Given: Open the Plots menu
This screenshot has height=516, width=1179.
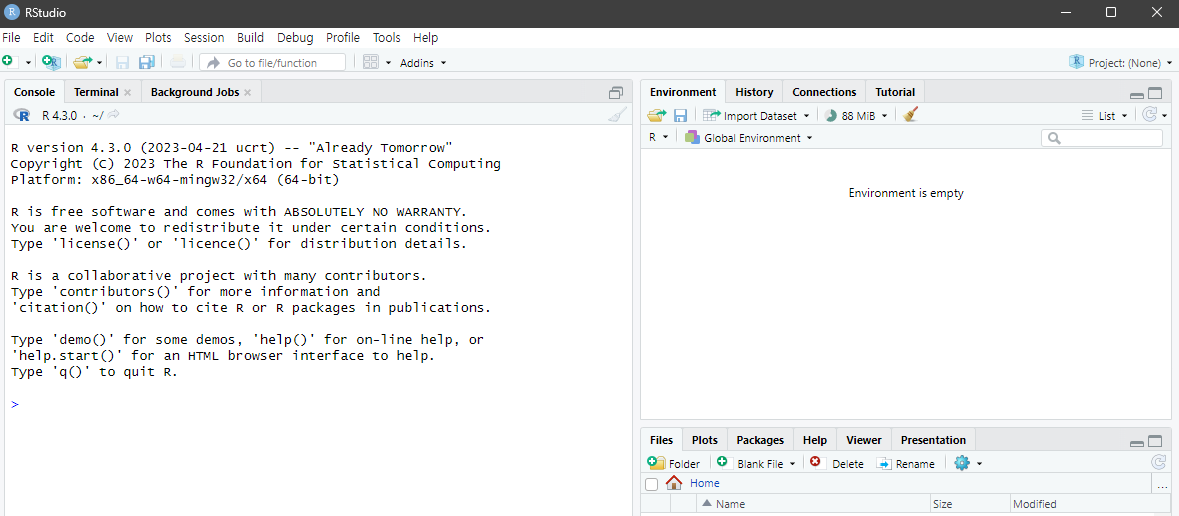Looking at the screenshot, I should [x=158, y=38].
